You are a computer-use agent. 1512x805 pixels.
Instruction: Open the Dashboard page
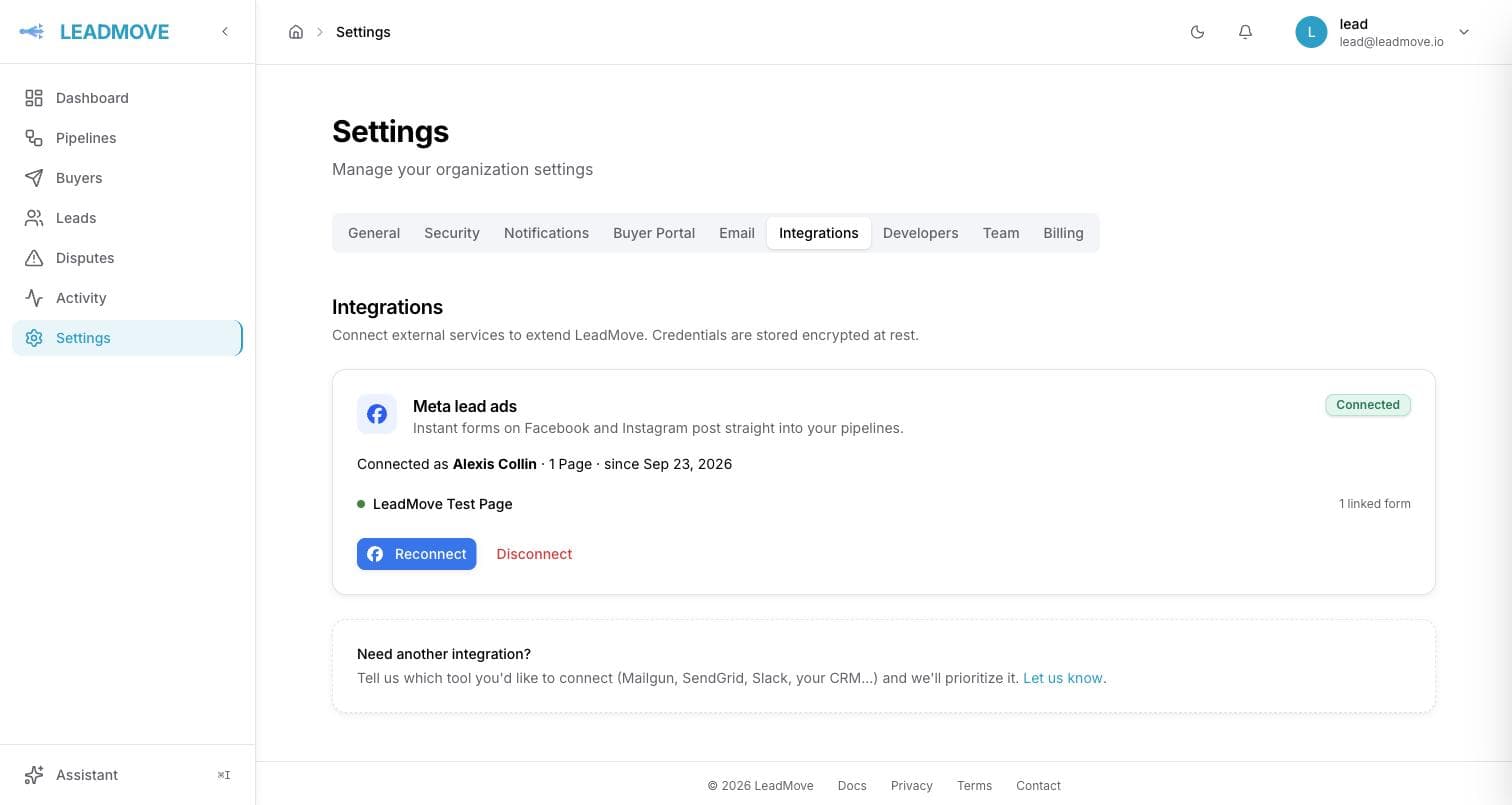coord(127,98)
